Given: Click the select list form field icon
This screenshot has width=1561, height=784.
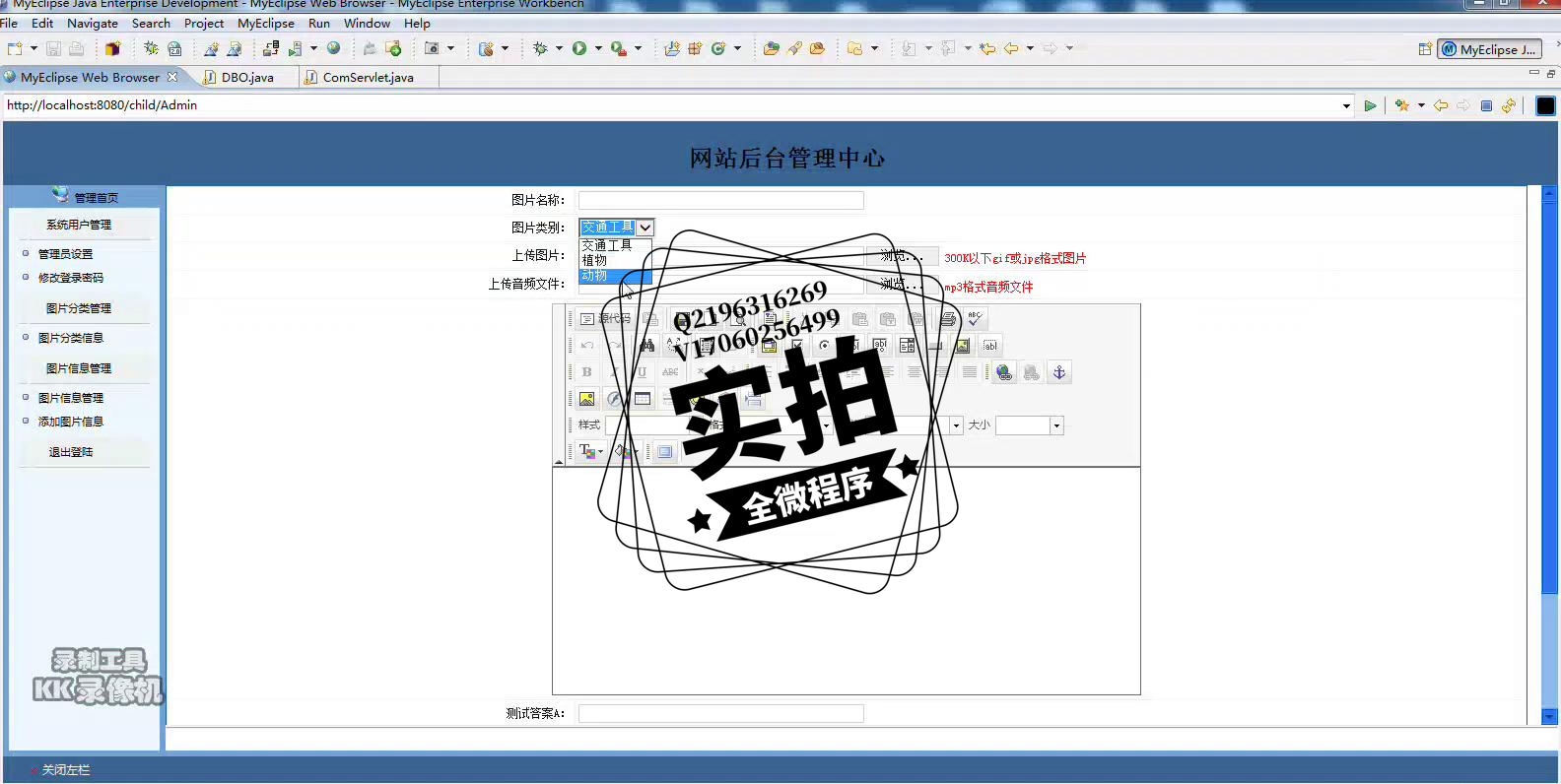Looking at the screenshot, I should [908, 346].
